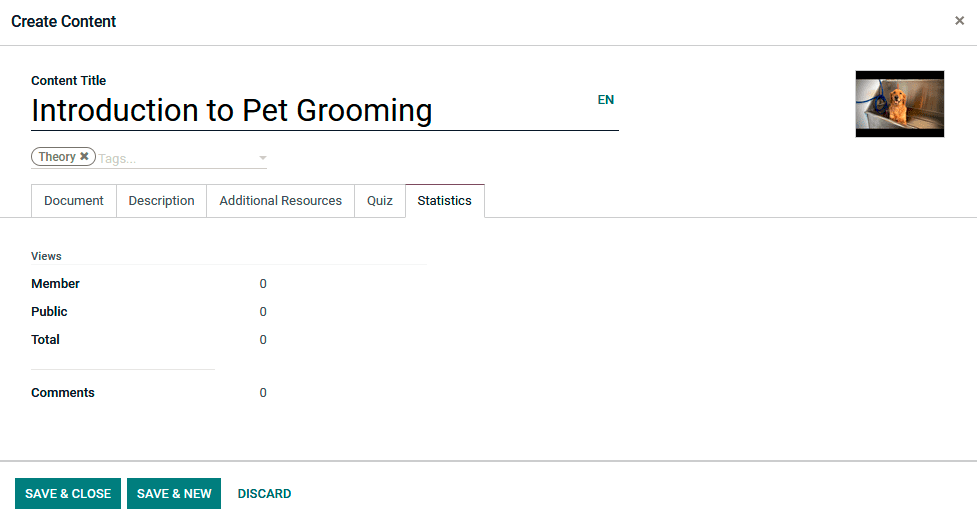Open the EN translation button
This screenshot has width=977, height=521.
(x=606, y=100)
